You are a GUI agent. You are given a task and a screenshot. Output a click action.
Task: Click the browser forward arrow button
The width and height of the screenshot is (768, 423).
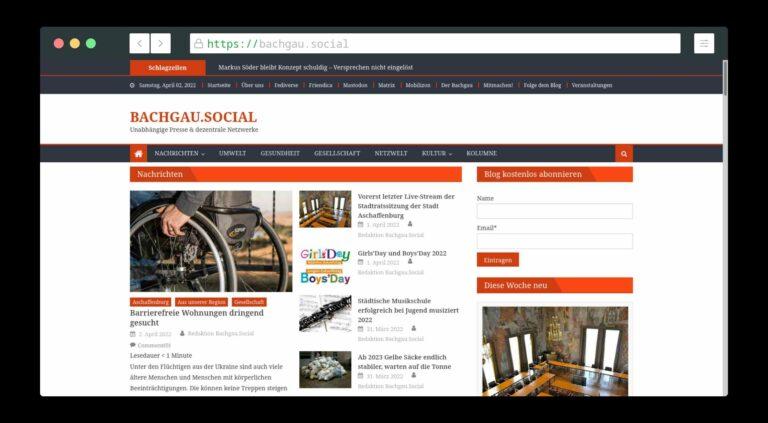[161, 44]
